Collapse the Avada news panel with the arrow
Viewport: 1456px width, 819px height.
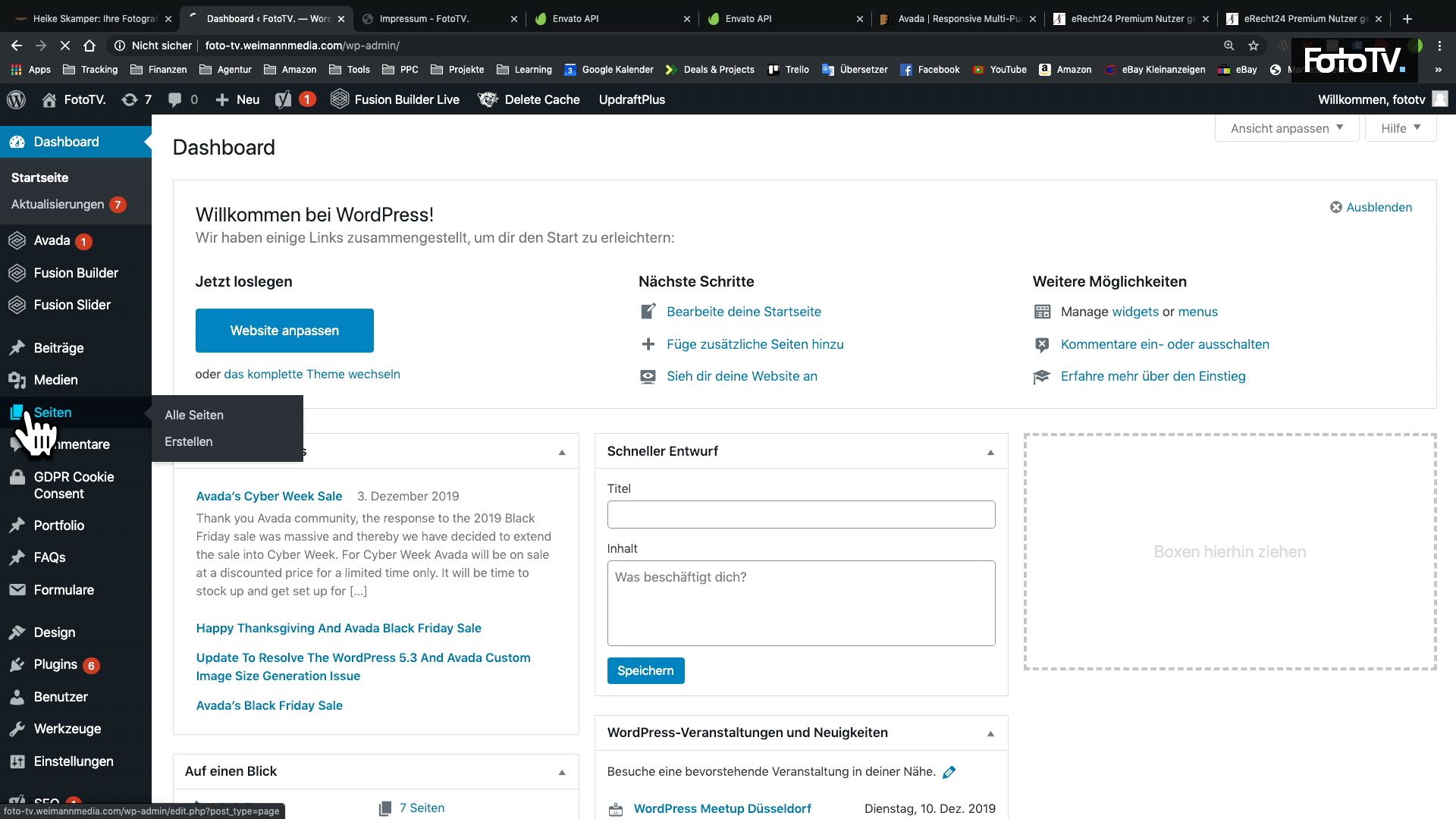pos(562,452)
